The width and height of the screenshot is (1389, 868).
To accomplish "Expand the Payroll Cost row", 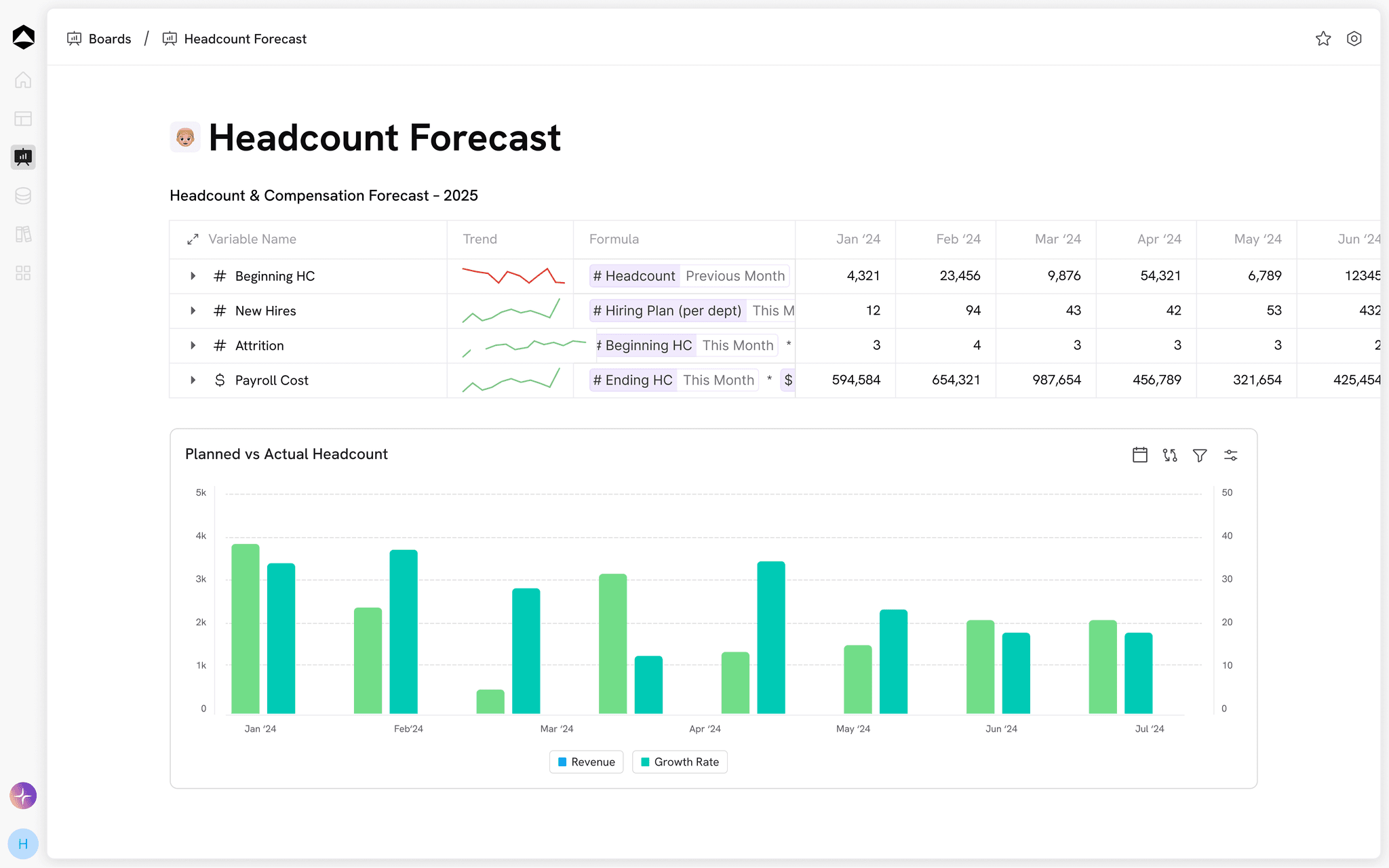I will 193,380.
